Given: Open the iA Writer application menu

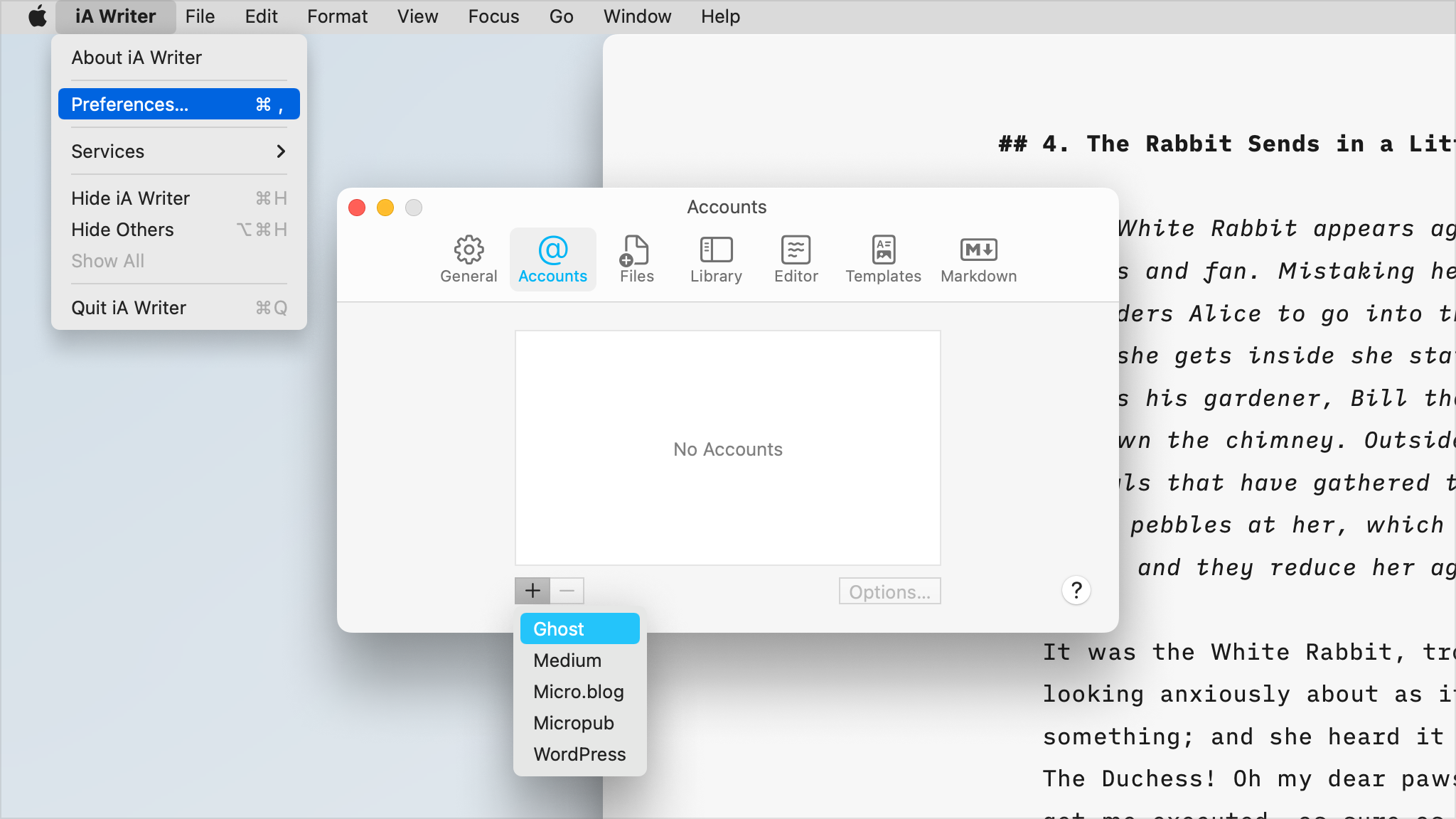Looking at the screenshot, I should (115, 16).
